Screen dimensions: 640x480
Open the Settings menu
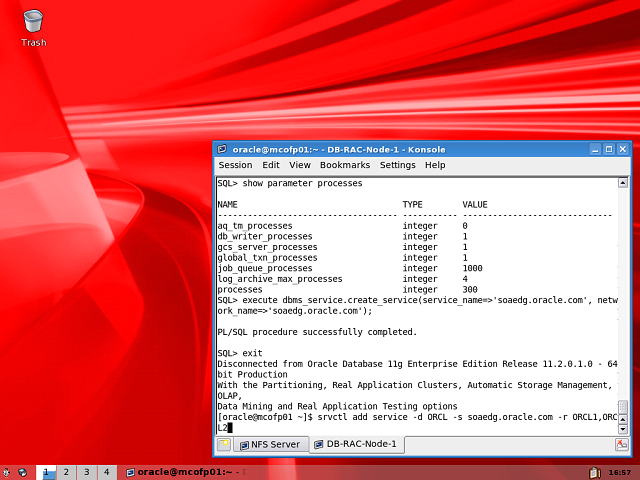(x=397, y=165)
